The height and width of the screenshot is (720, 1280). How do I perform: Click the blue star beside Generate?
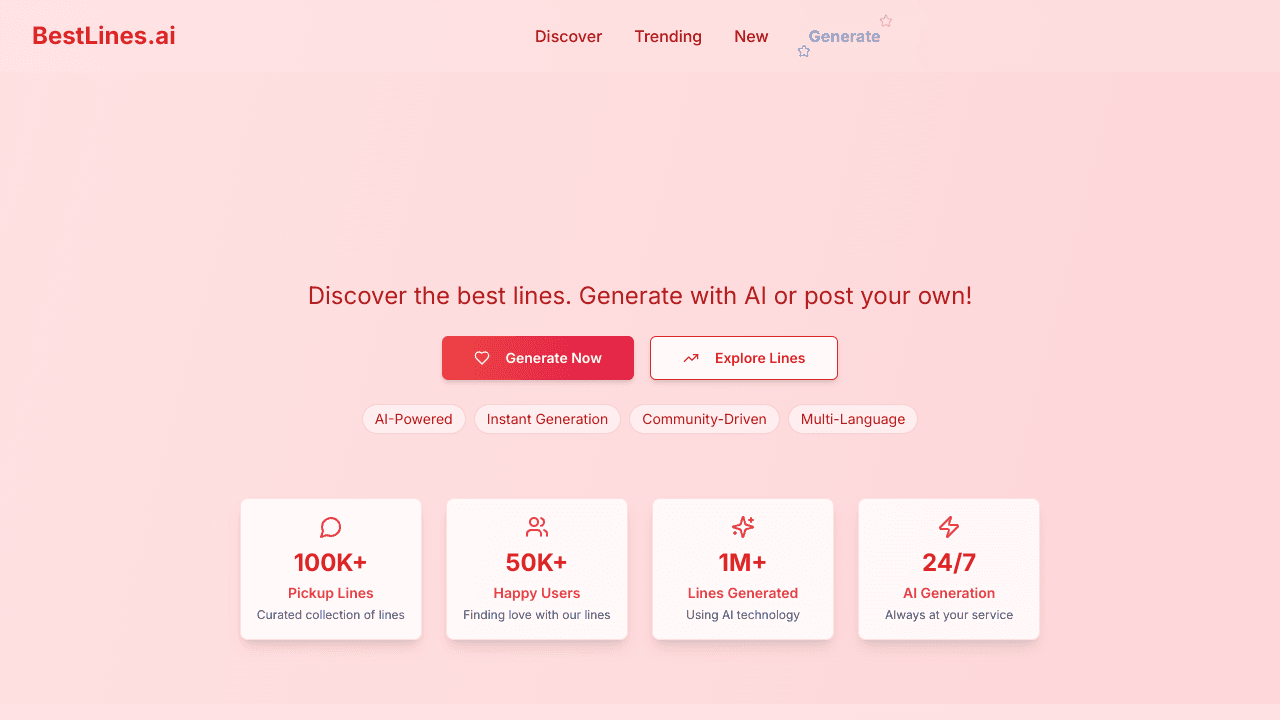804,51
